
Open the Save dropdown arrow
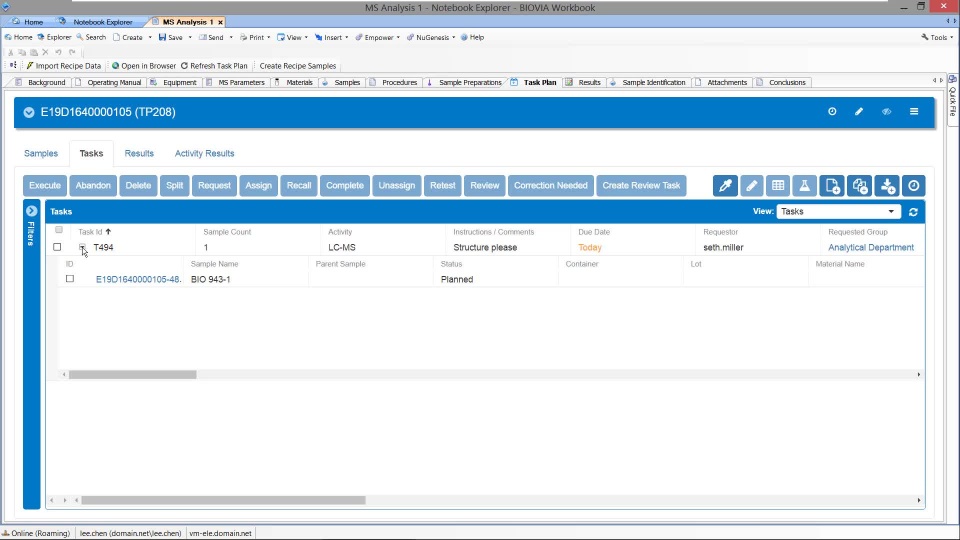tap(190, 37)
